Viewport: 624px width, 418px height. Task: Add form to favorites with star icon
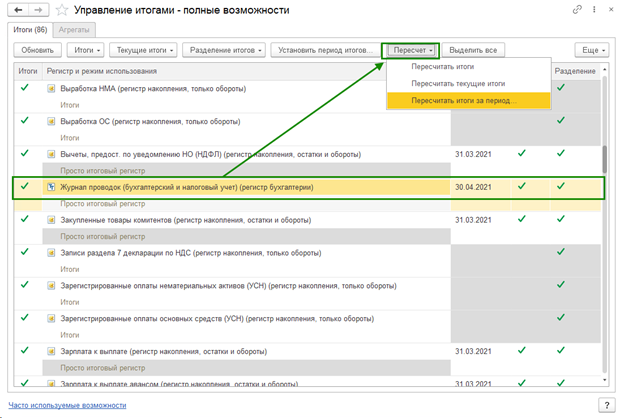coord(62,10)
